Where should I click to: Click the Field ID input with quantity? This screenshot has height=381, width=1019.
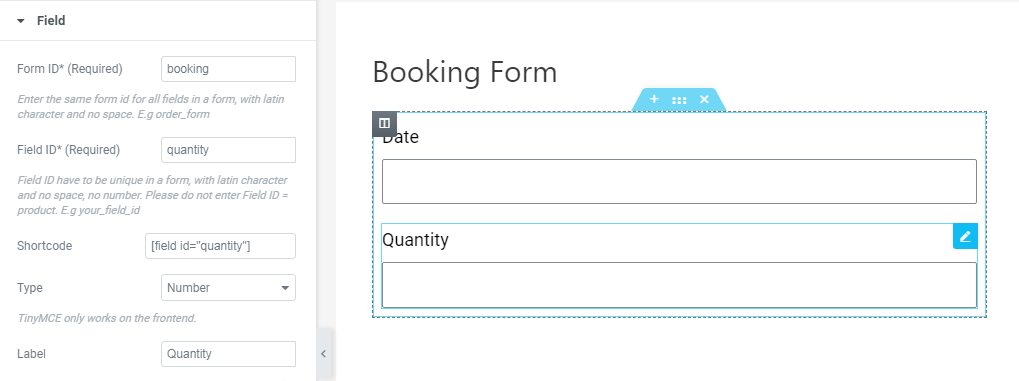228,150
